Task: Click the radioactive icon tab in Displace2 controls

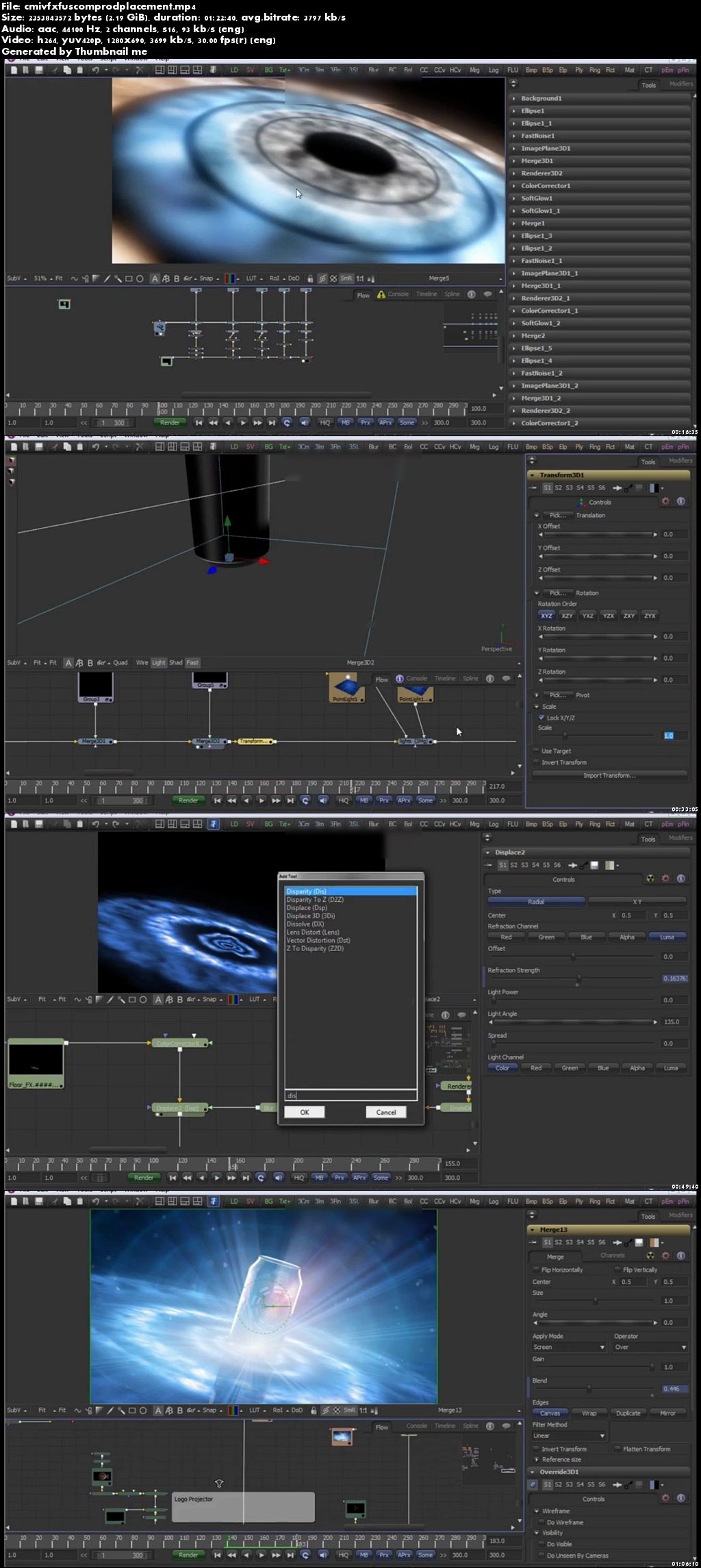Action: (650, 878)
